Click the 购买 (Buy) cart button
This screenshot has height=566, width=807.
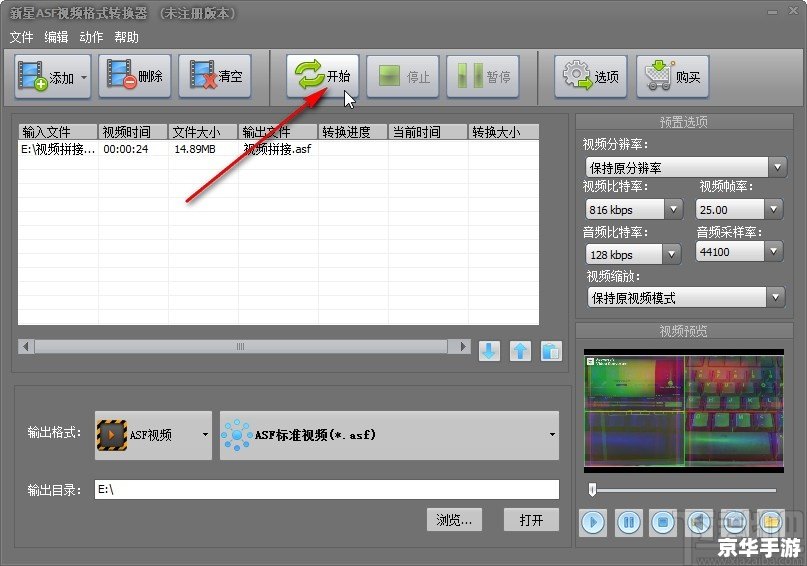(672, 77)
